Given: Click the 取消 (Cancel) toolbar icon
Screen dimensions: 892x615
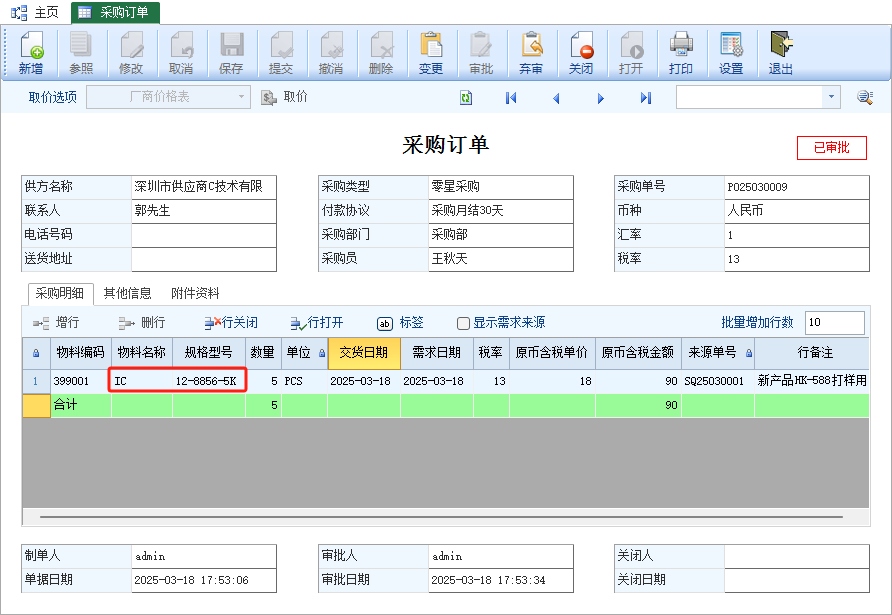Looking at the screenshot, I should point(181,52).
